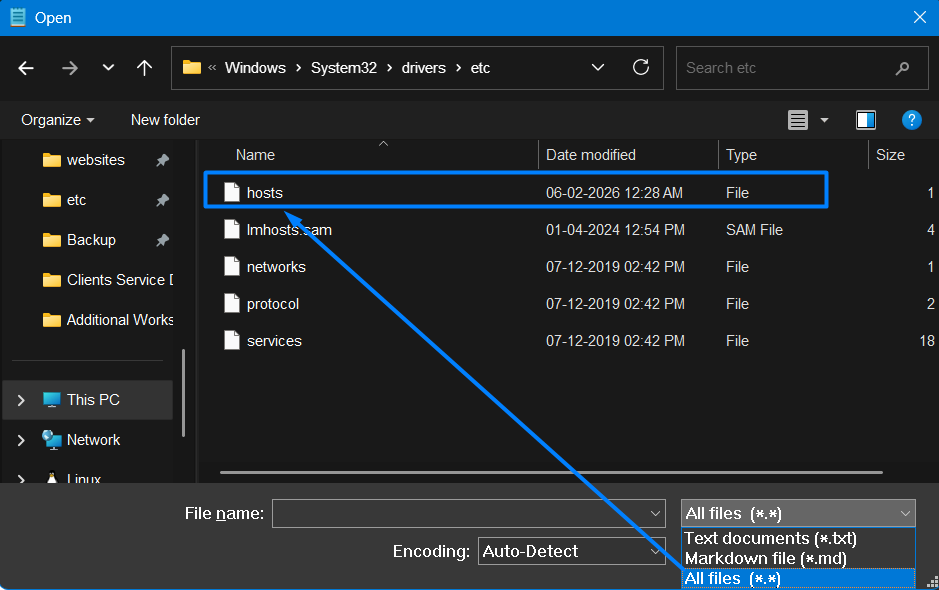Open the Organize dropdown menu
939x590 pixels.
56,119
